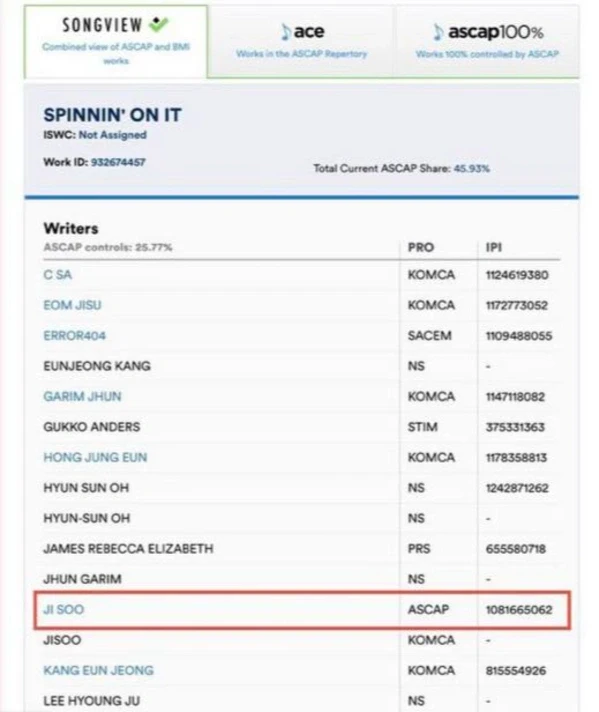
Task: Click the ISWC Not Assigned value
Action: pos(113,135)
